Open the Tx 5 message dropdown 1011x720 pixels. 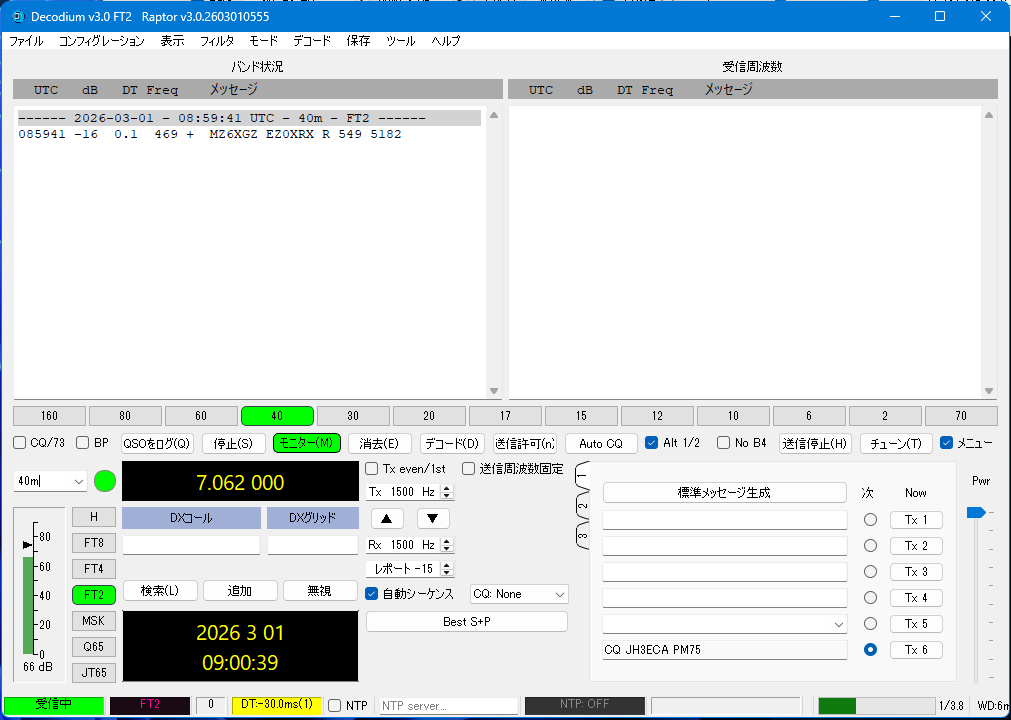838,624
